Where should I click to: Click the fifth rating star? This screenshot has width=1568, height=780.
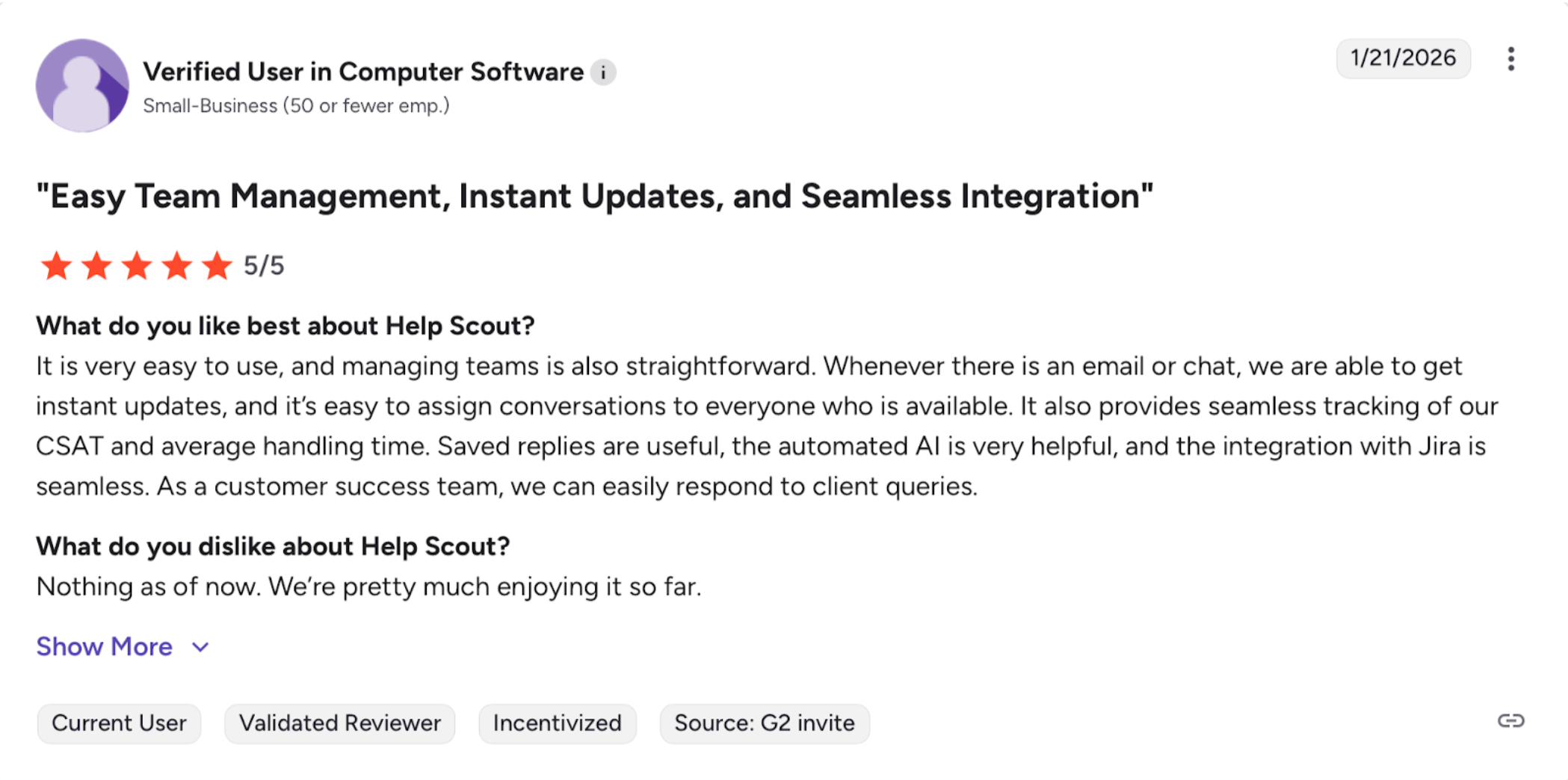click(x=217, y=266)
